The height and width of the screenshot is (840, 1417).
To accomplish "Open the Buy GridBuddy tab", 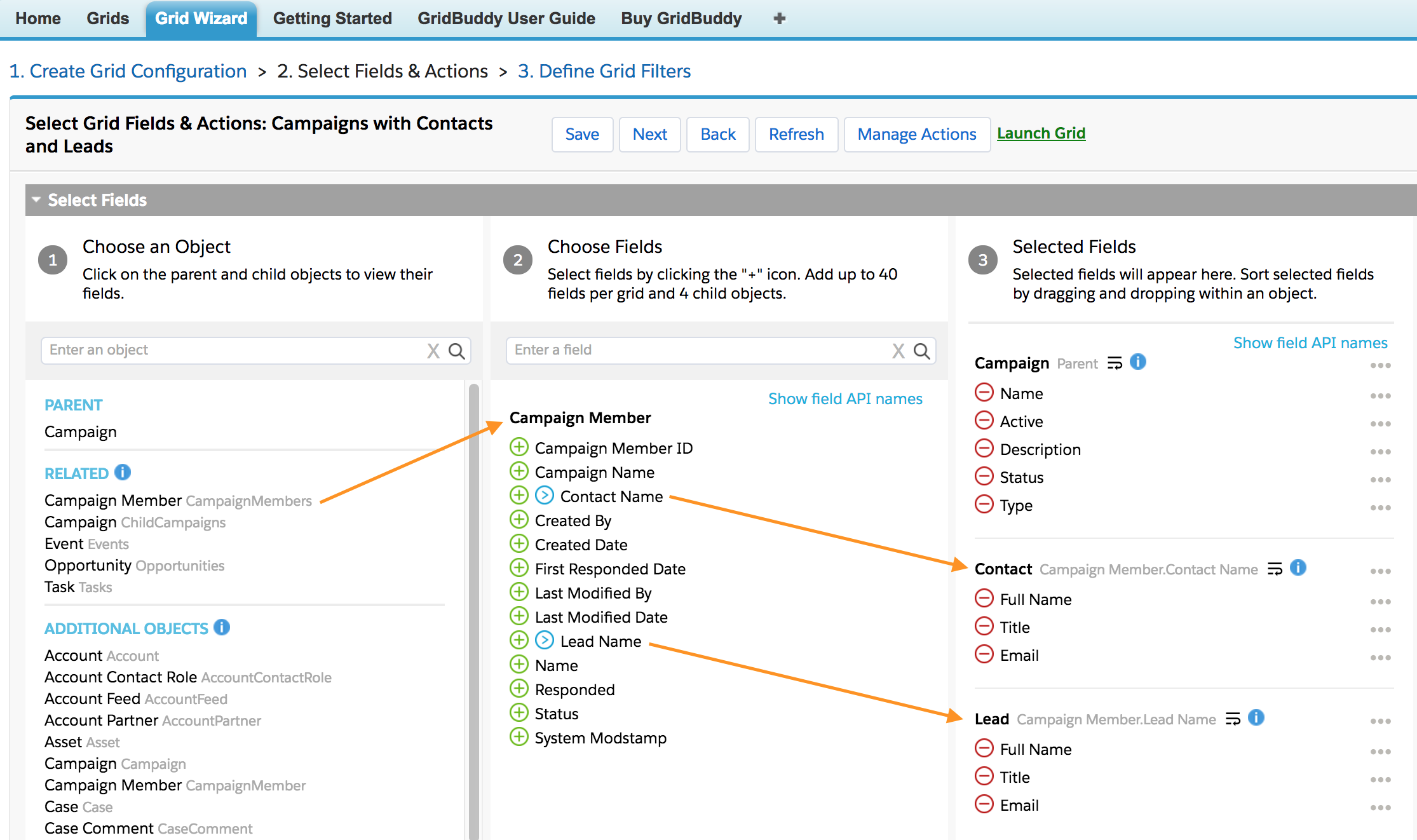I will (x=681, y=18).
